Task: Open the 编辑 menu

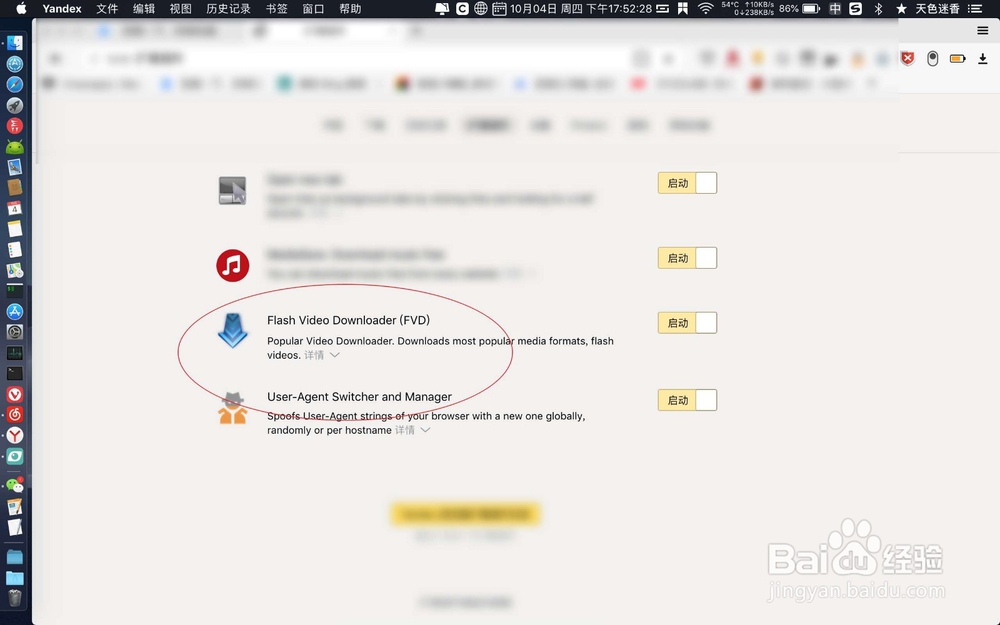Action: pos(144,8)
